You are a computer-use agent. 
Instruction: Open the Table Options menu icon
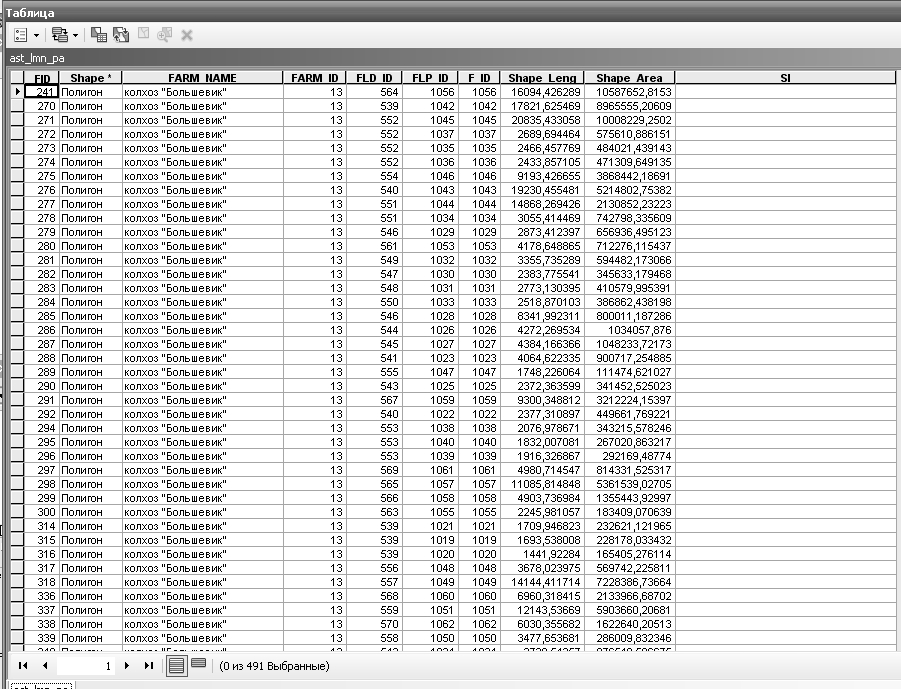[21, 35]
